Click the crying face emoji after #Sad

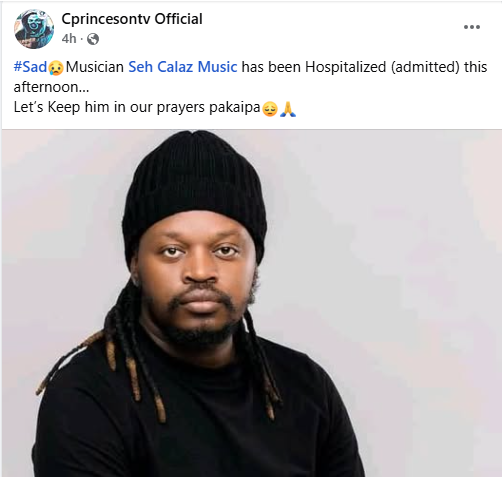coord(56,68)
